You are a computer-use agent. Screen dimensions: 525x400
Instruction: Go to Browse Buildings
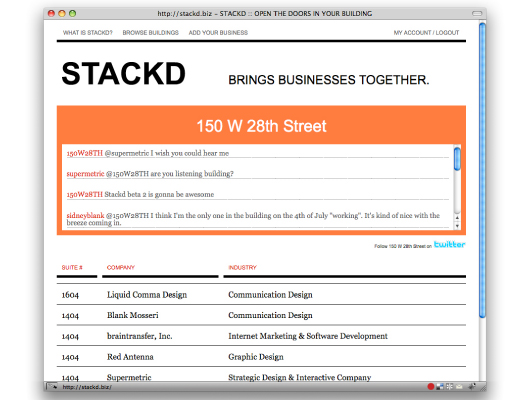point(150,32)
